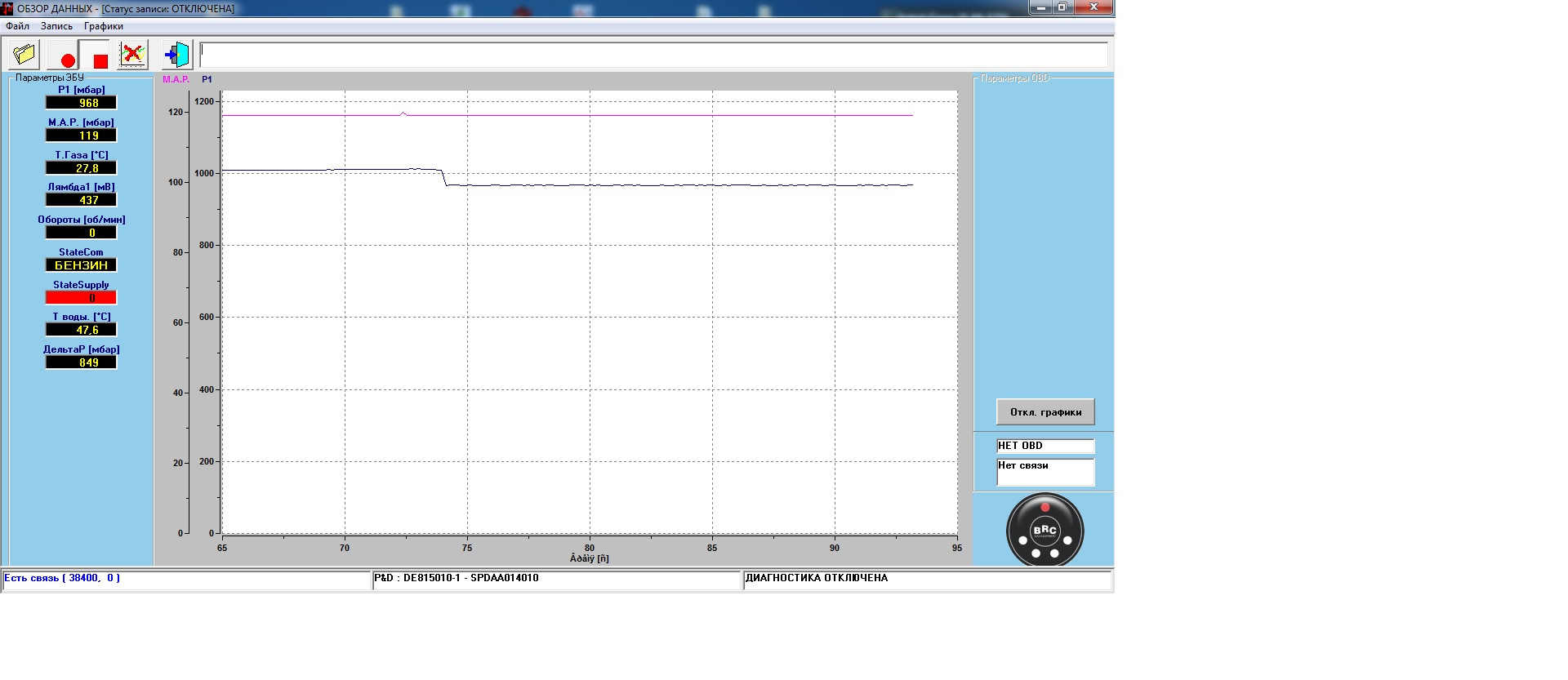Click the red StateSupply value display

(81, 298)
